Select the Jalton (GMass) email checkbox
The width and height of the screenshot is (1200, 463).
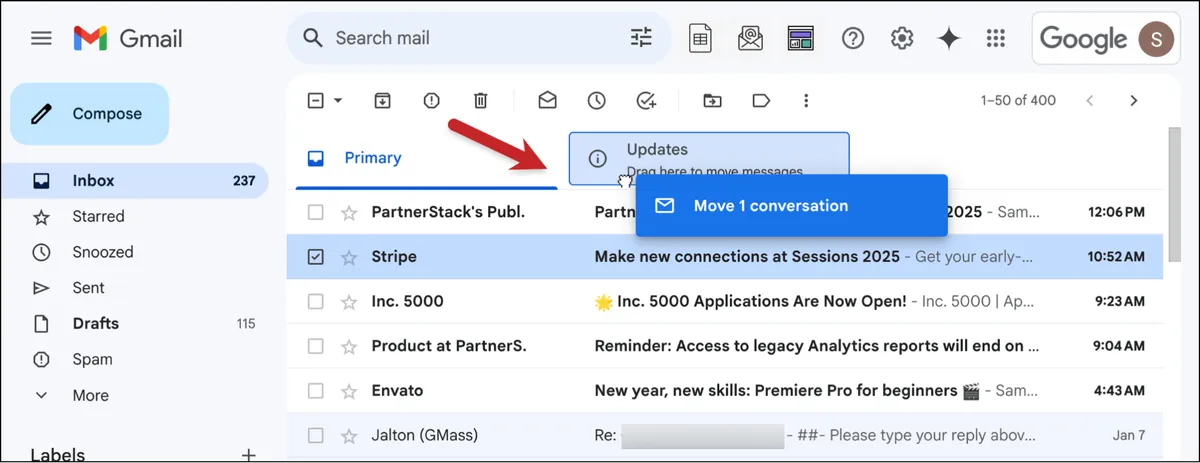pos(315,435)
